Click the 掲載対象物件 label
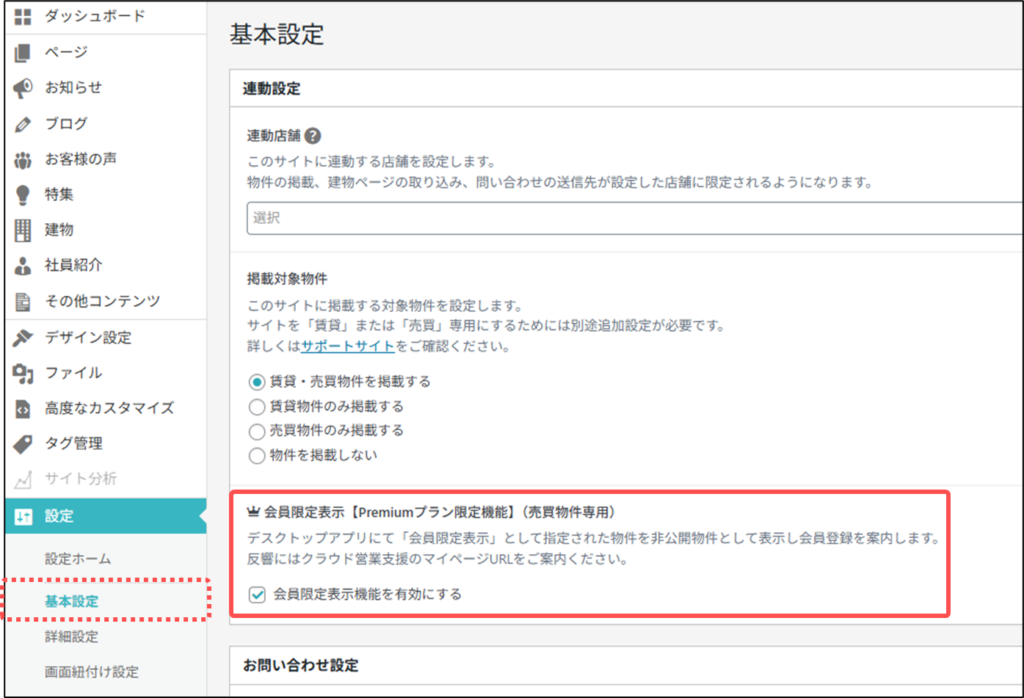 pyautogui.click(x=287, y=279)
